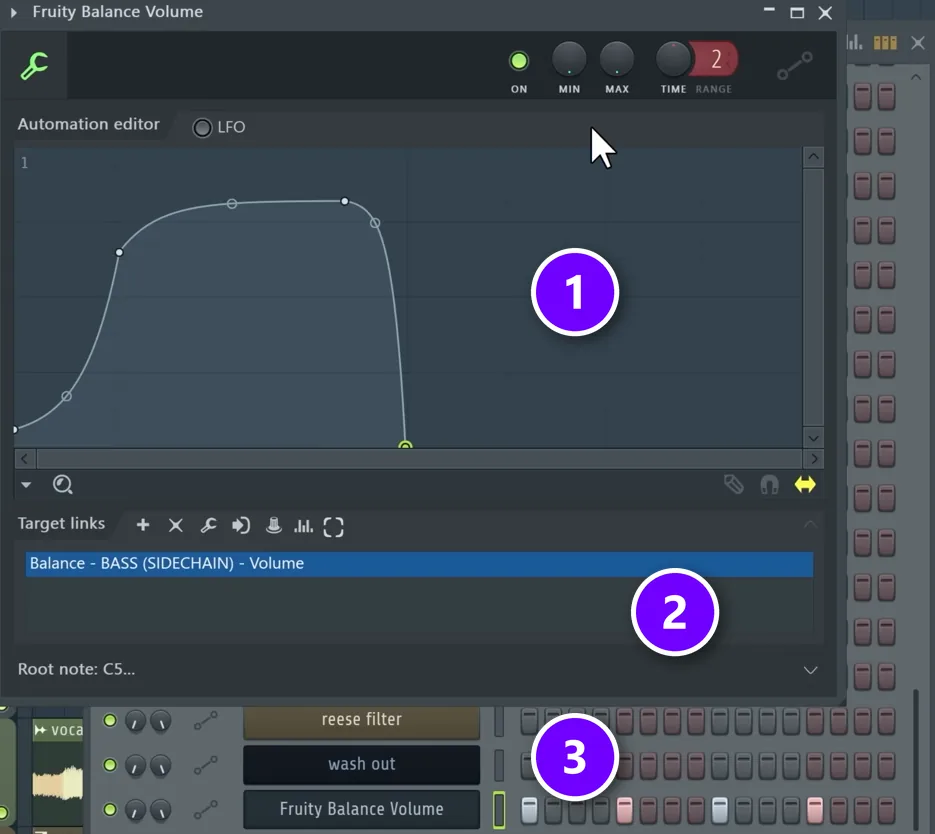Viewport: 935px width, 834px height.
Task: Toggle the wash out channel selector
Action: coord(499,765)
